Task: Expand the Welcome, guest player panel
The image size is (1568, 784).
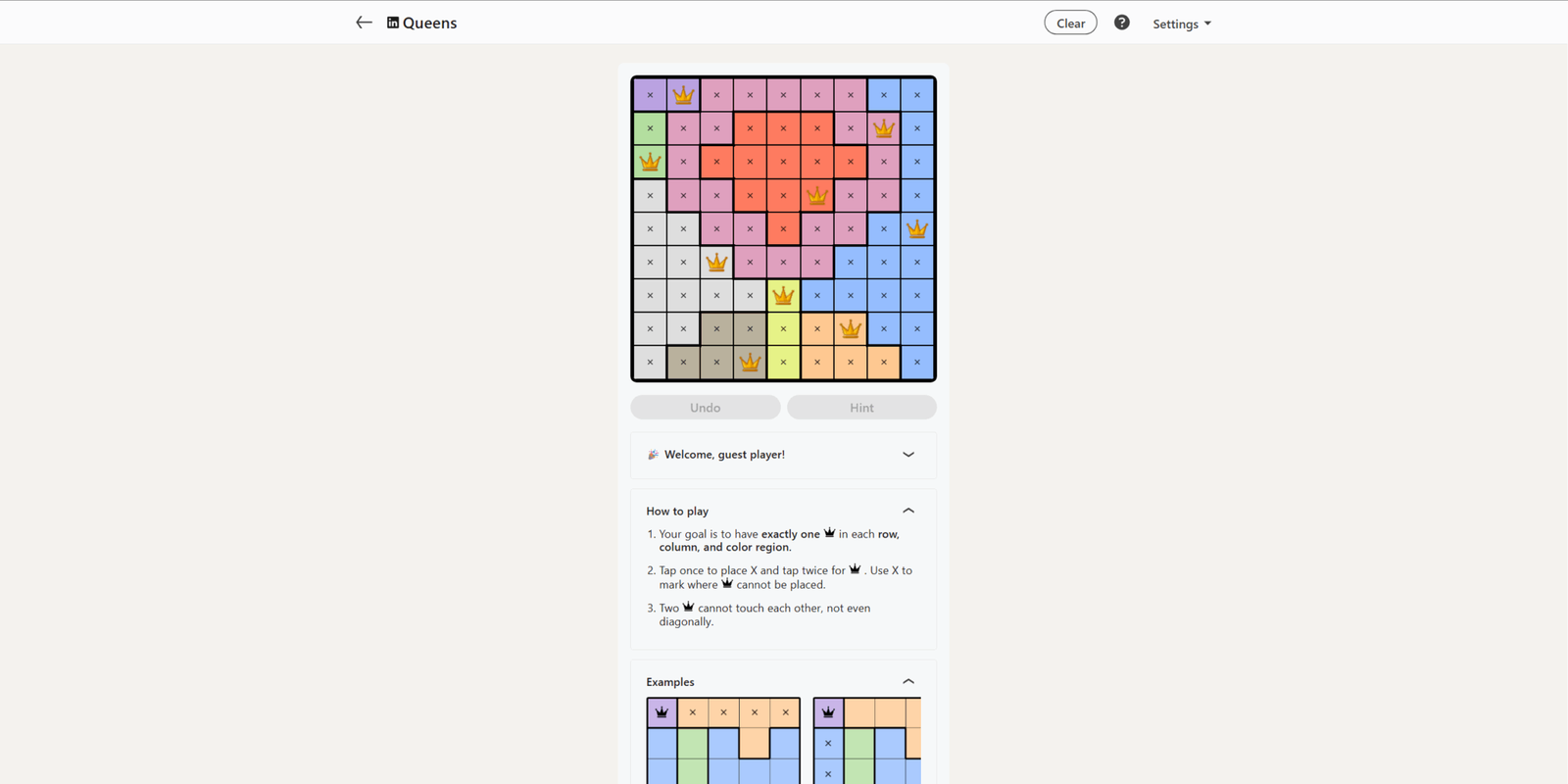Action: coord(908,455)
